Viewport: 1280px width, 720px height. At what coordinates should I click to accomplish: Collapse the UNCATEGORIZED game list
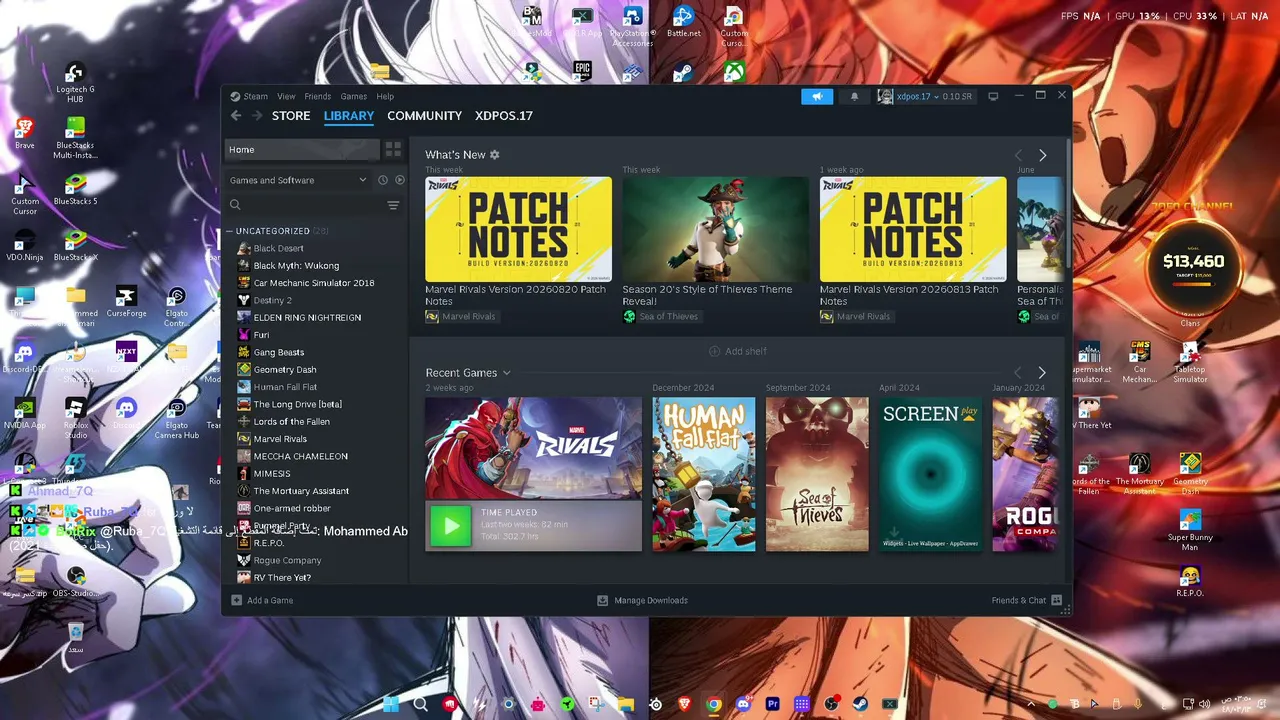pos(229,231)
